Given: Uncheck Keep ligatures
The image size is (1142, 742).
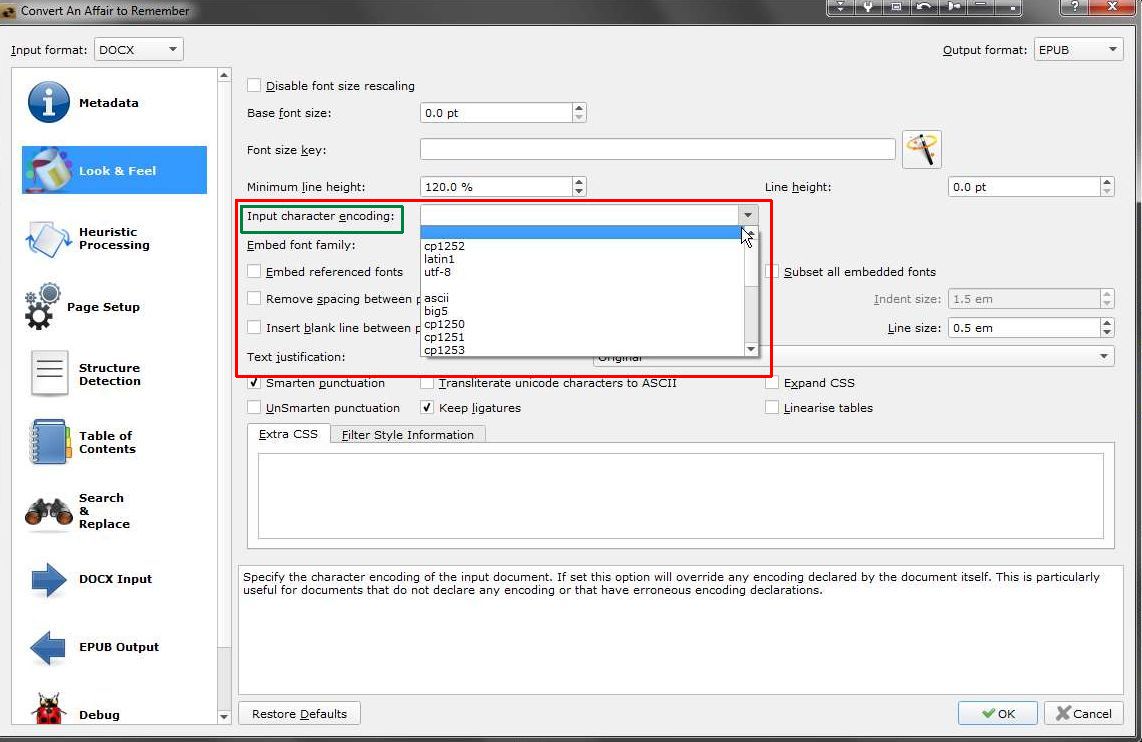Looking at the screenshot, I should click(428, 408).
